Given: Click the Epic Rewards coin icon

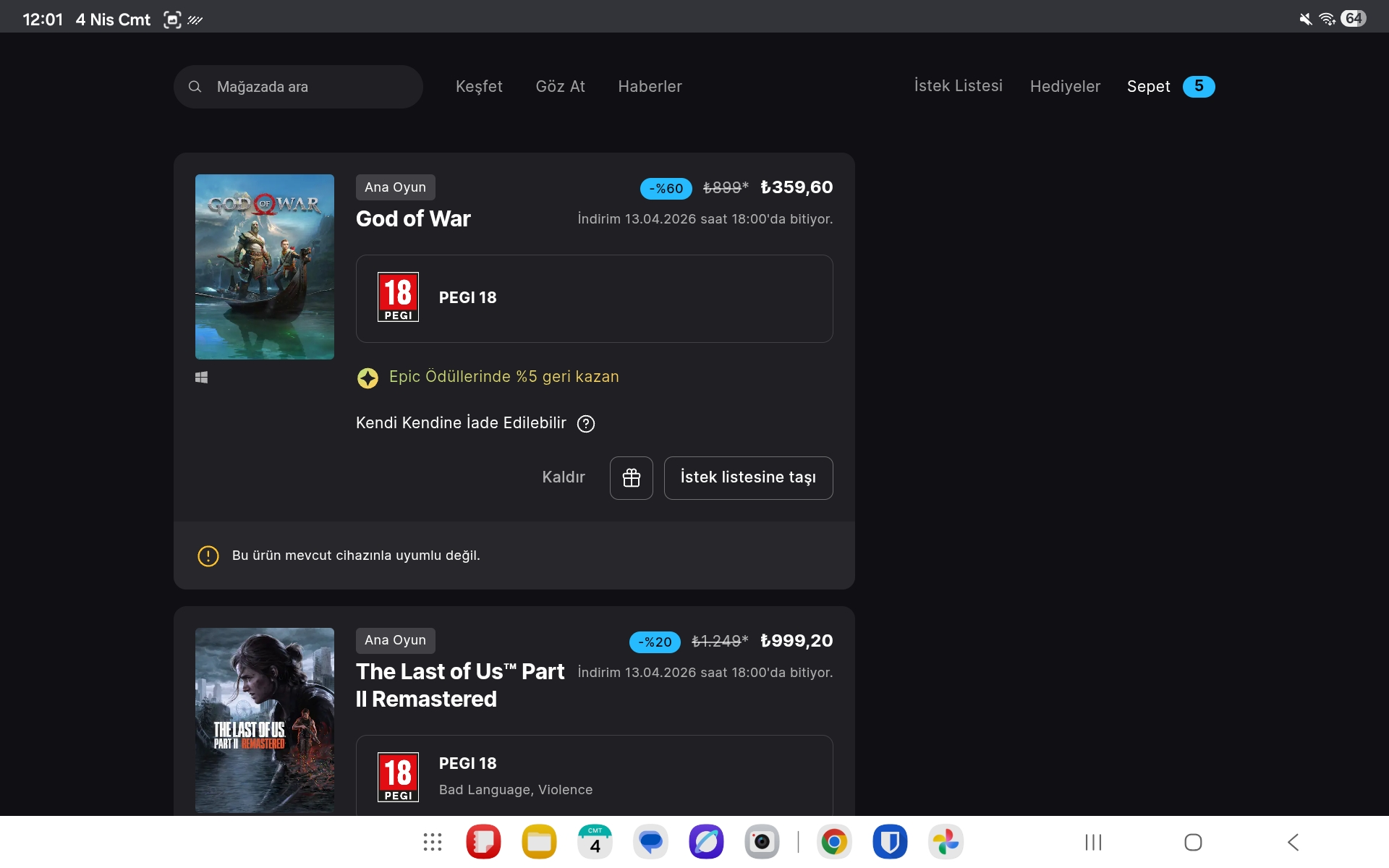Looking at the screenshot, I should click(x=368, y=378).
